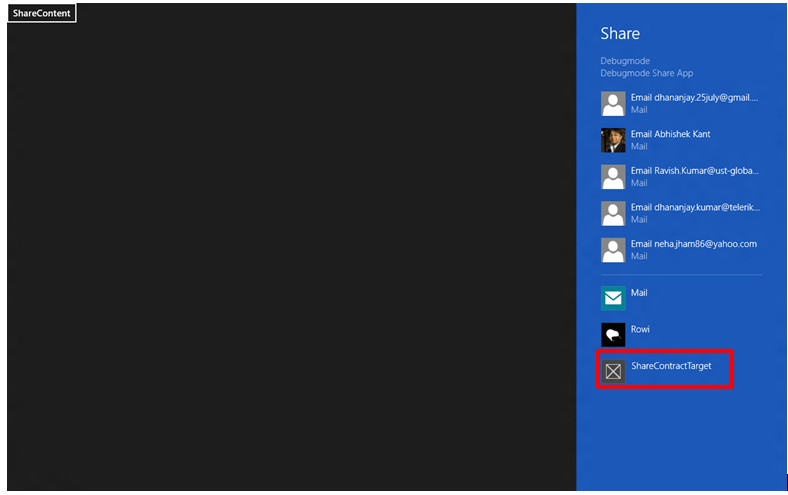Viewport: 788px width, 495px height.
Task: Choose the Rowi label as share target
Action: tap(640, 329)
